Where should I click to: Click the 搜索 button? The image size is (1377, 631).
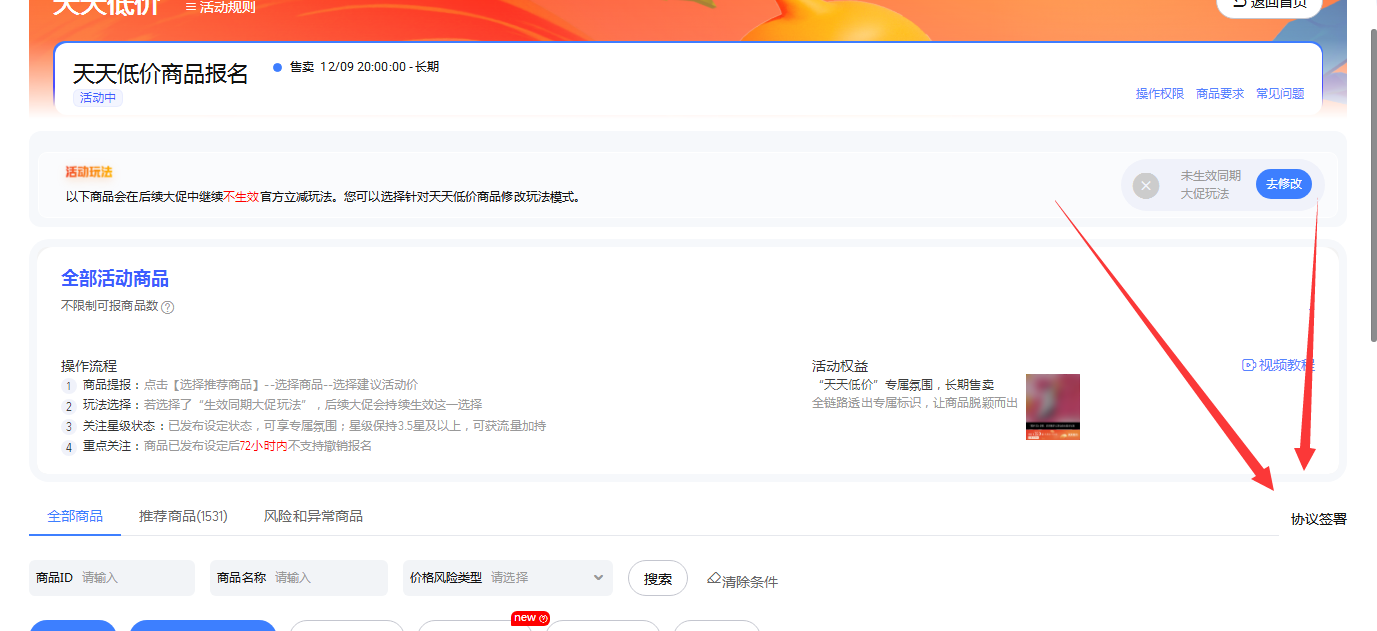(658, 578)
